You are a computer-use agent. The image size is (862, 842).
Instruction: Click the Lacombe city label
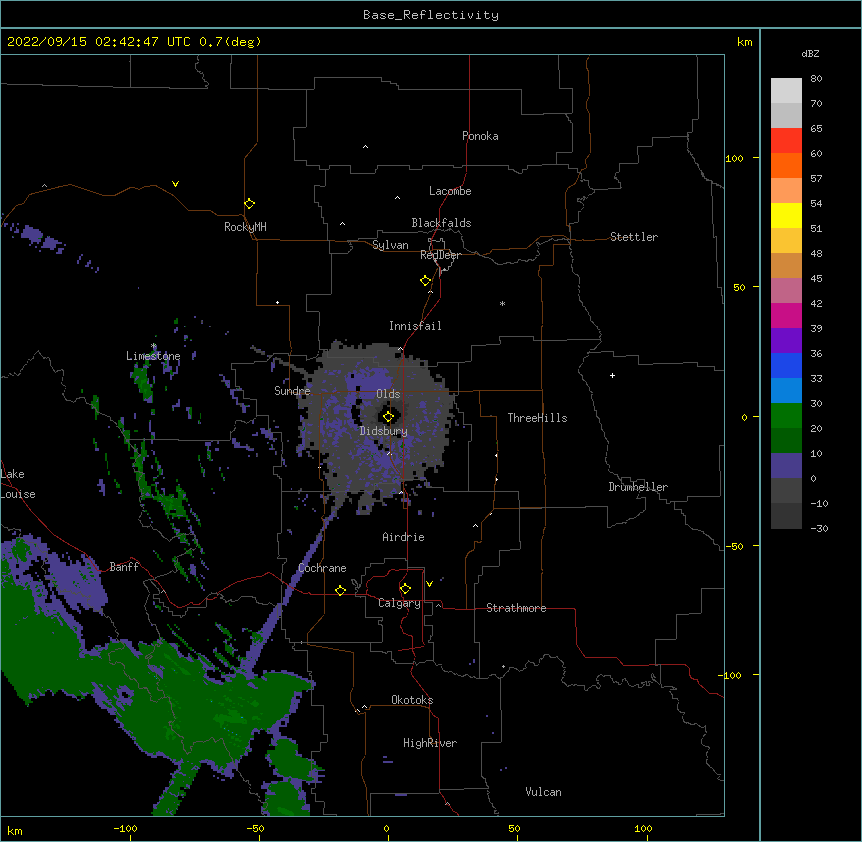coord(450,191)
